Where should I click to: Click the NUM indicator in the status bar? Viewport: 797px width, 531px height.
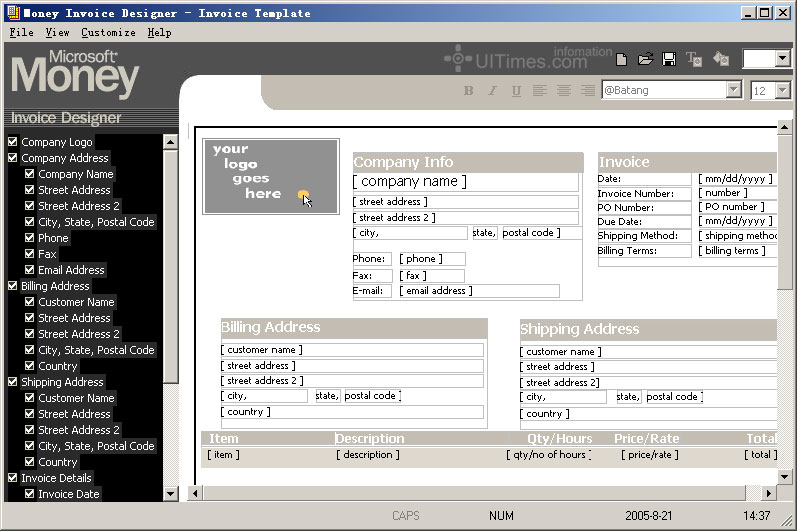501,516
